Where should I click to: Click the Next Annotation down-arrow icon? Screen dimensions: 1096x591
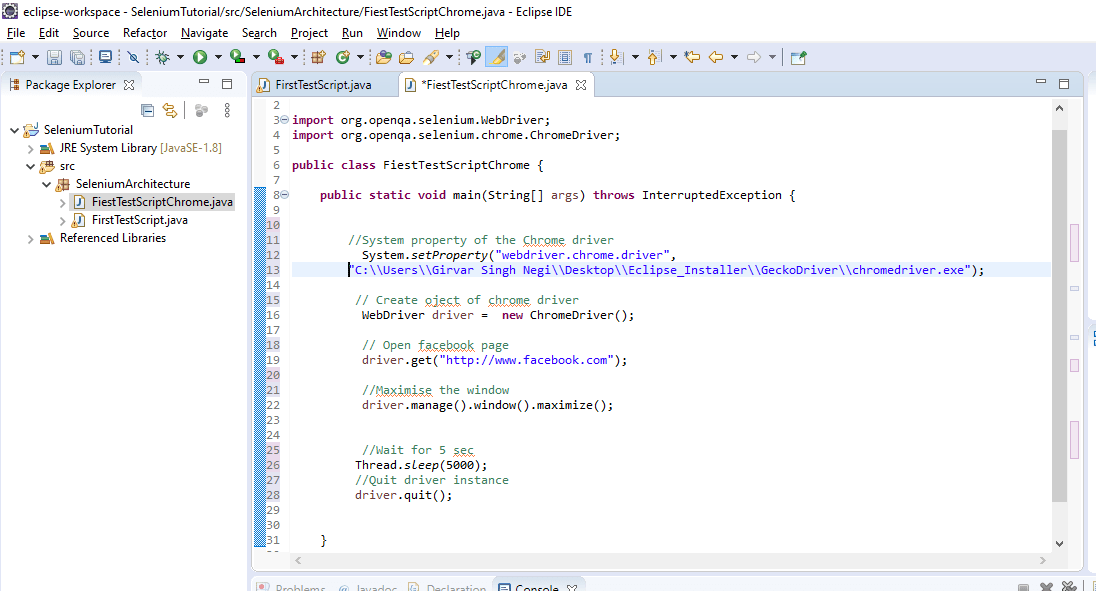tap(616, 57)
